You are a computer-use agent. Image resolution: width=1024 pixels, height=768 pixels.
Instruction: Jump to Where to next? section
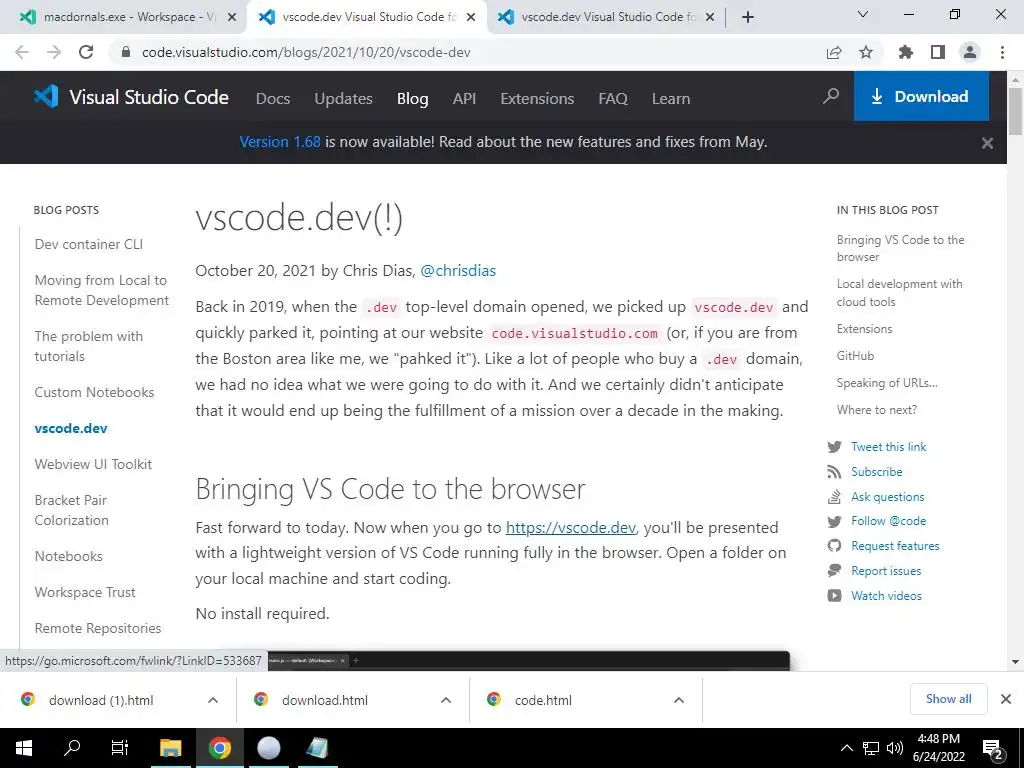point(876,409)
